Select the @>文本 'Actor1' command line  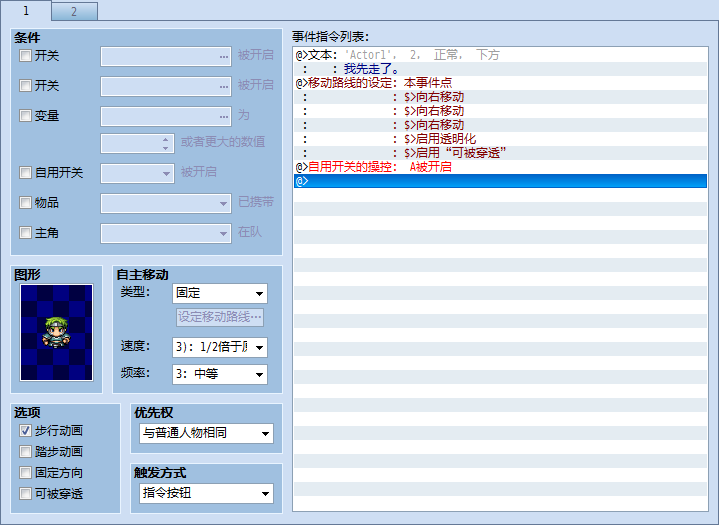[x=500, y=55]
